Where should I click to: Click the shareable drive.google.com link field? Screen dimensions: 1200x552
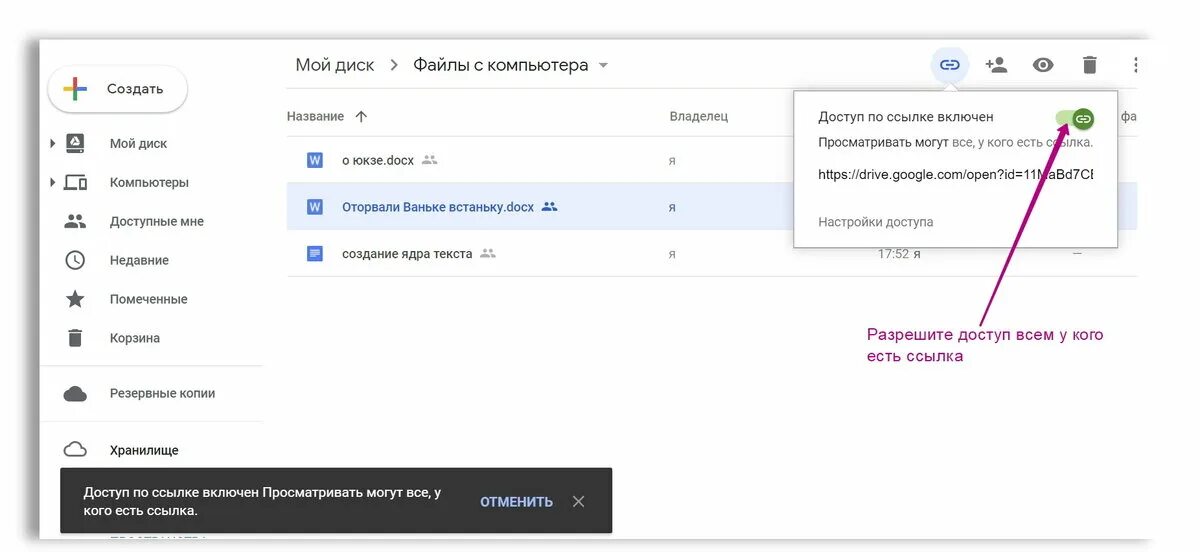(x=956, y=174)
